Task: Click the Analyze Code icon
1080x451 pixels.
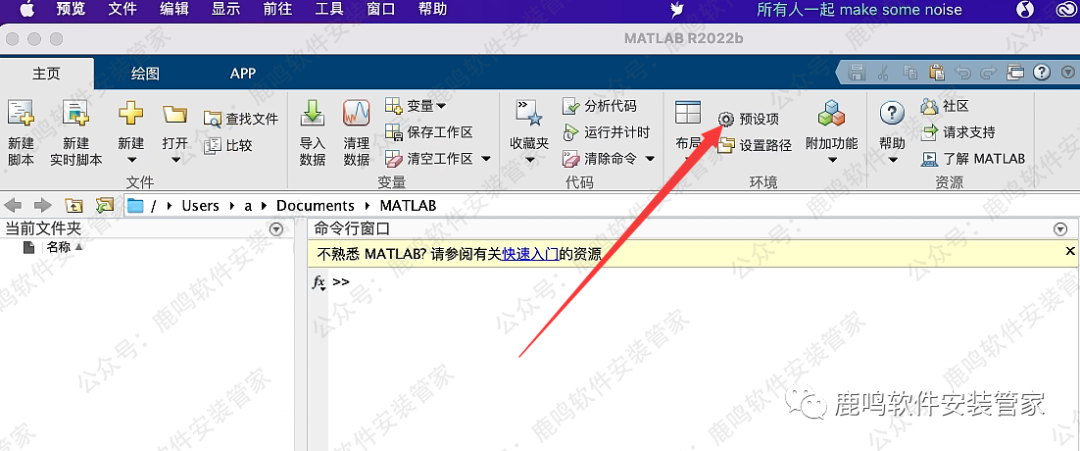Action: pos(571,106)
